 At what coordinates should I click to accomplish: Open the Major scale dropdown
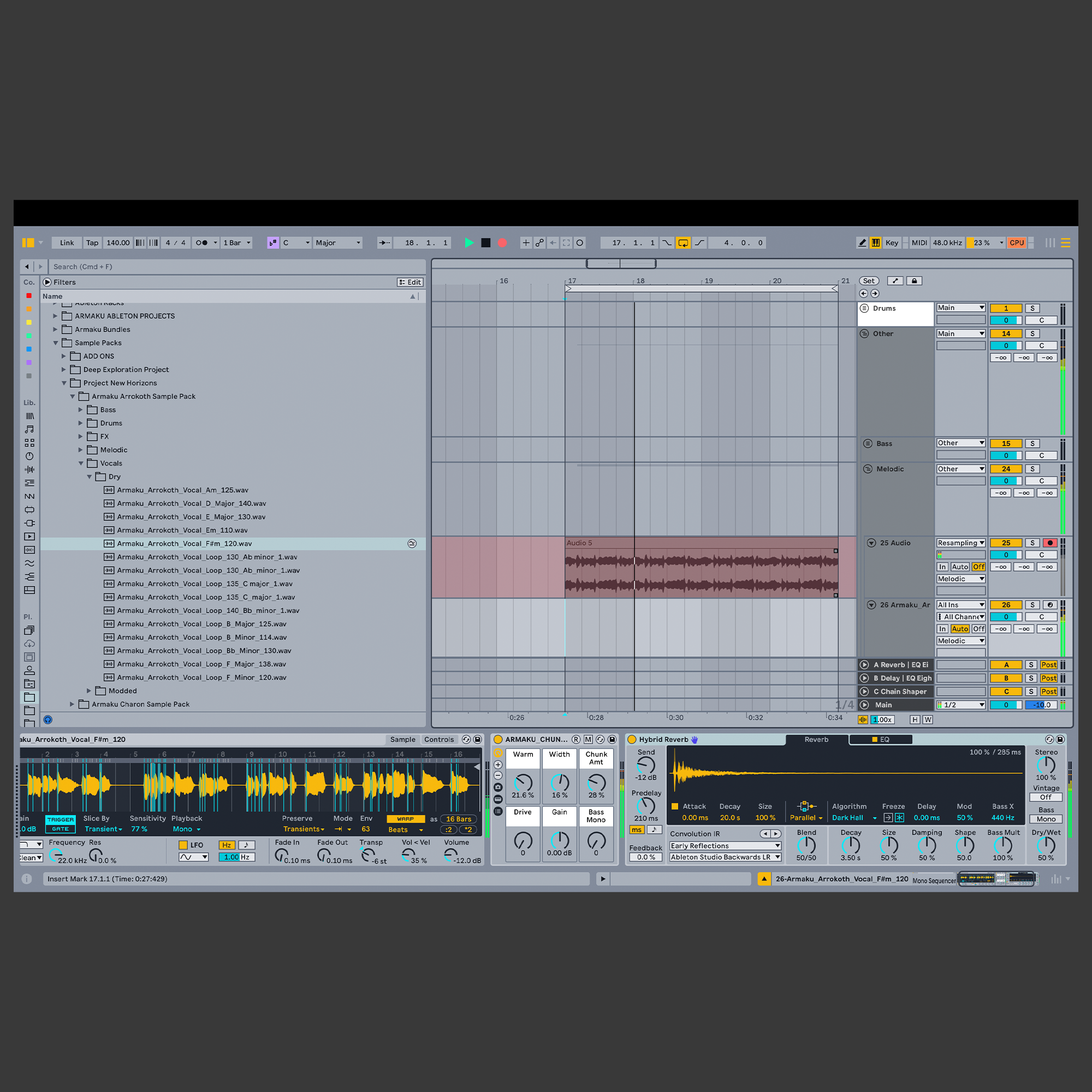337,242
